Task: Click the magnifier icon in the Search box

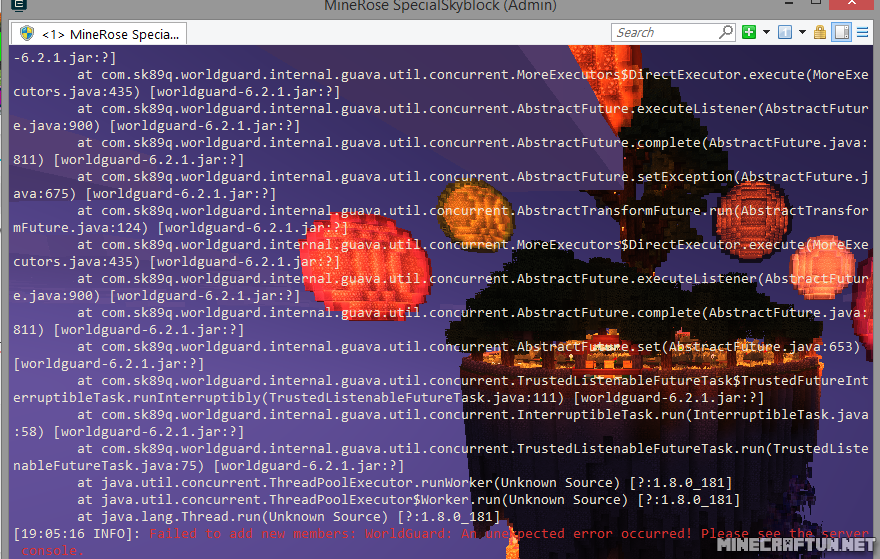Action: coord(726,32)
